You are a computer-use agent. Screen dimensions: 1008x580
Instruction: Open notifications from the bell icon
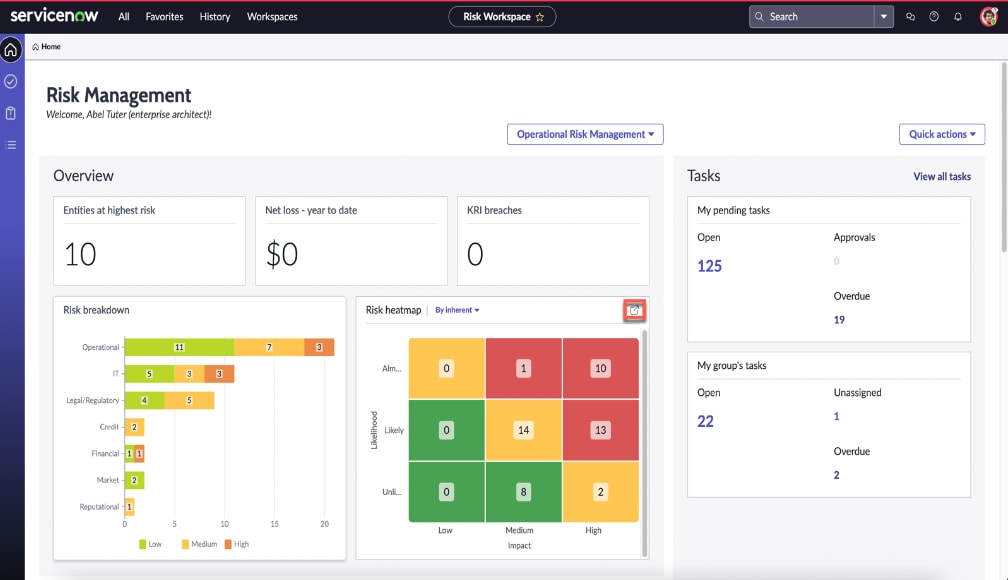click(x=957, y=16)
